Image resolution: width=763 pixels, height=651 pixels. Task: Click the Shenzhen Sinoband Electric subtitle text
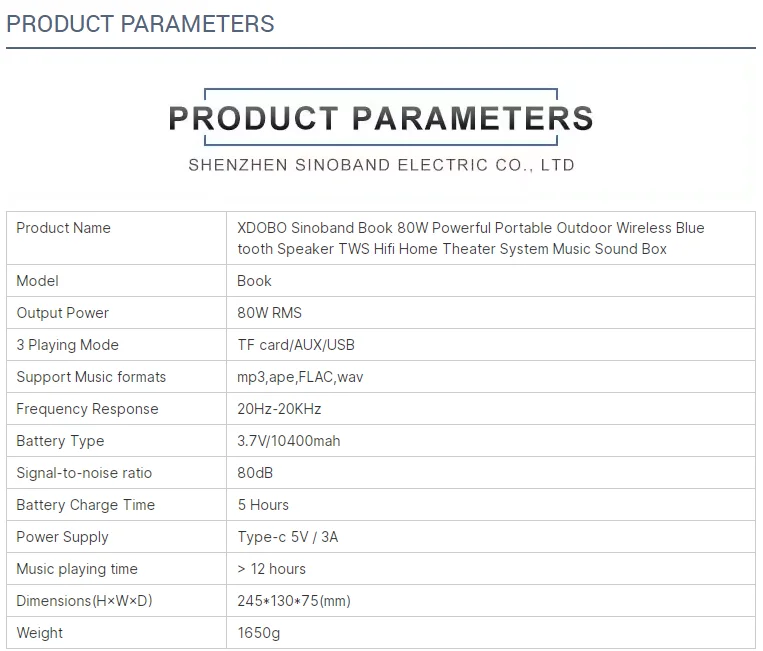pos(381,165)
